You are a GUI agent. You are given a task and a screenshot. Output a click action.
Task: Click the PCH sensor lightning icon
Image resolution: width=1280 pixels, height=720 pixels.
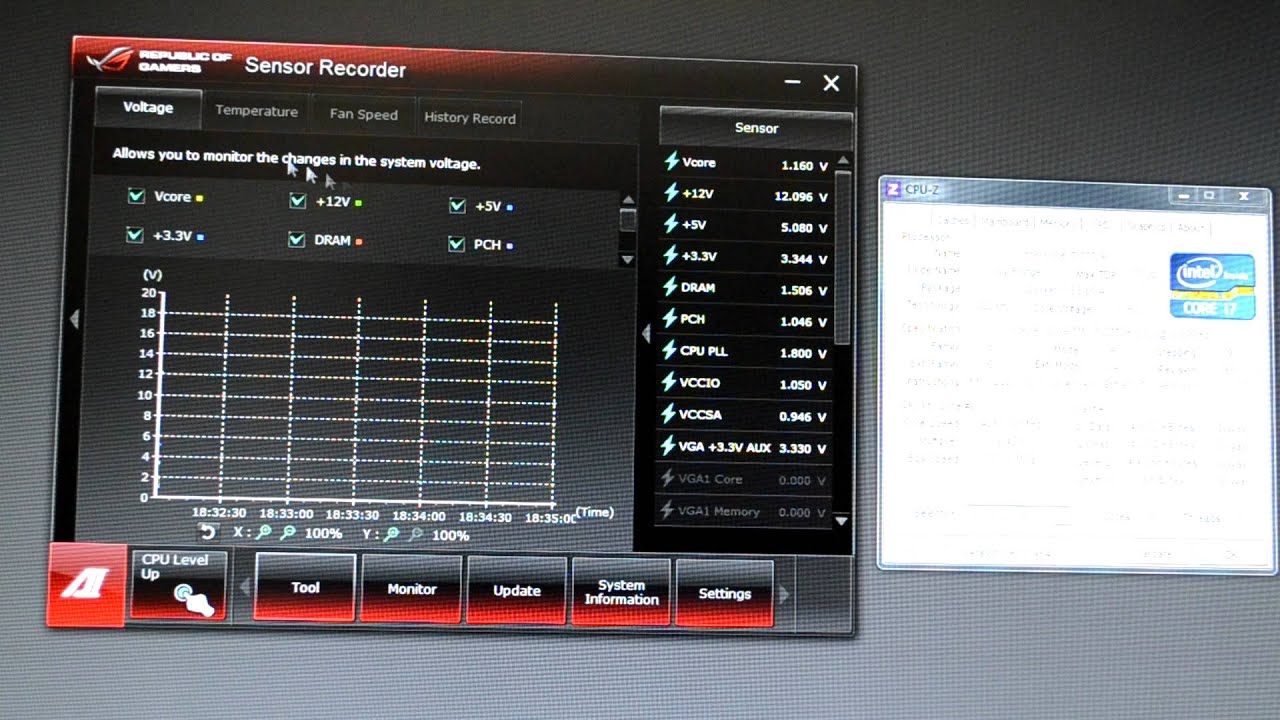coord(672,319)
